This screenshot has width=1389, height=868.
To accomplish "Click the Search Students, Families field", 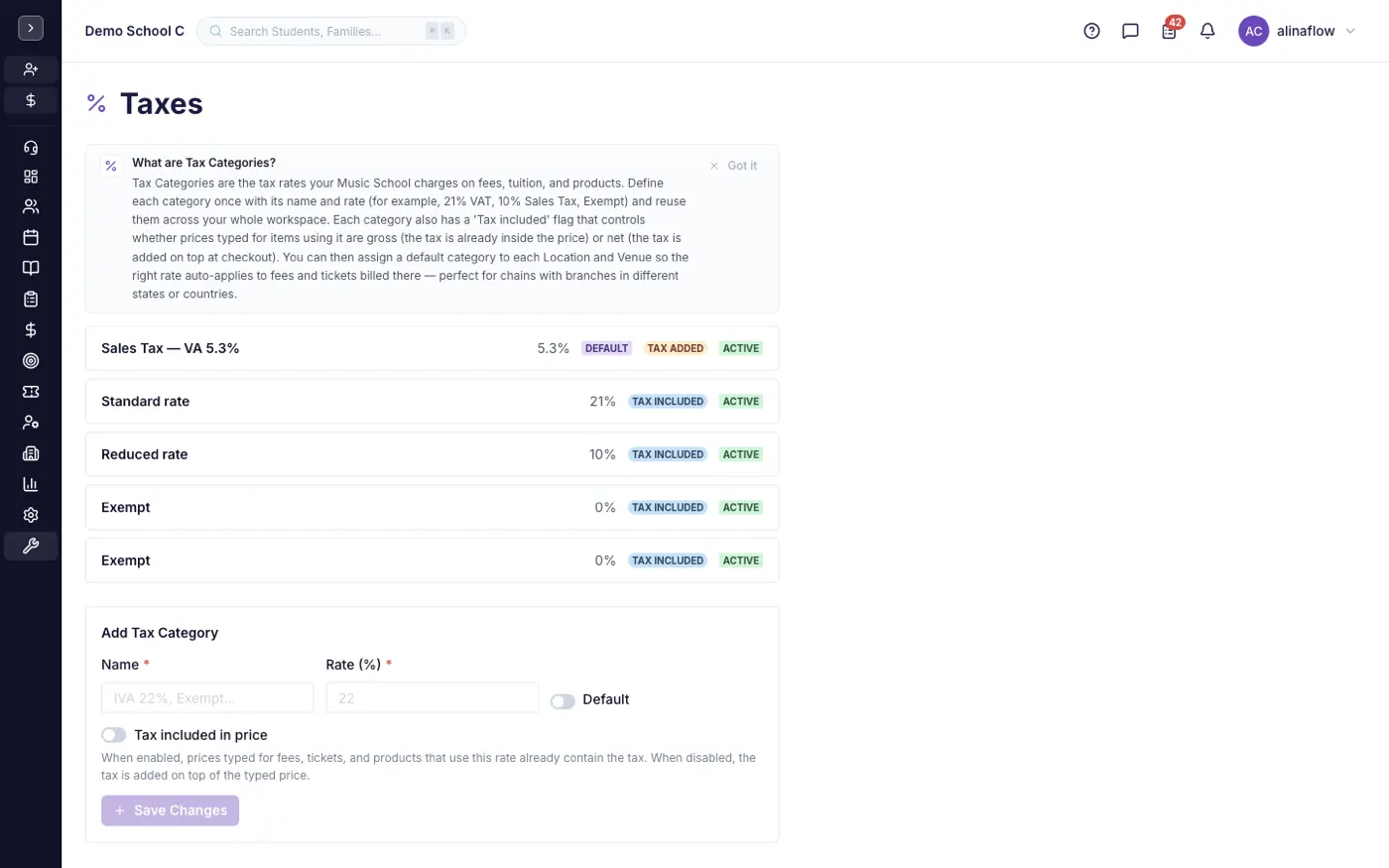I will coord(331,31).
